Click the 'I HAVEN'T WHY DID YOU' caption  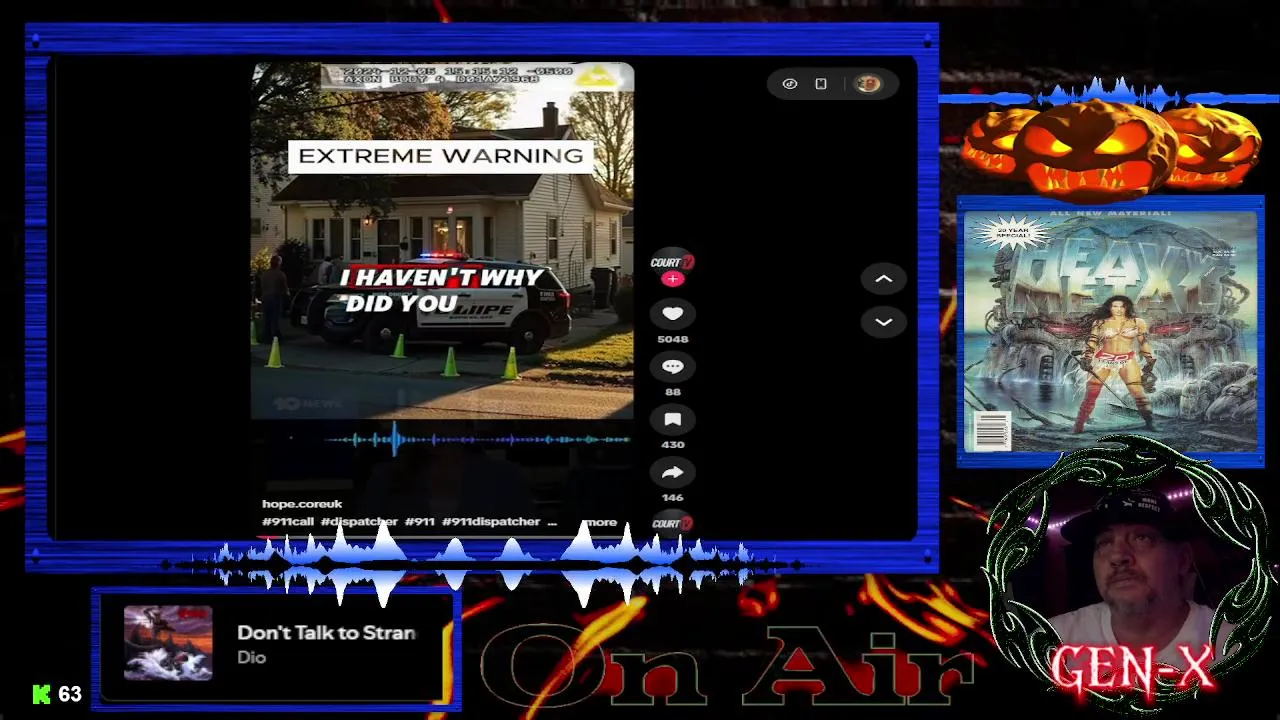coord(440,290)
